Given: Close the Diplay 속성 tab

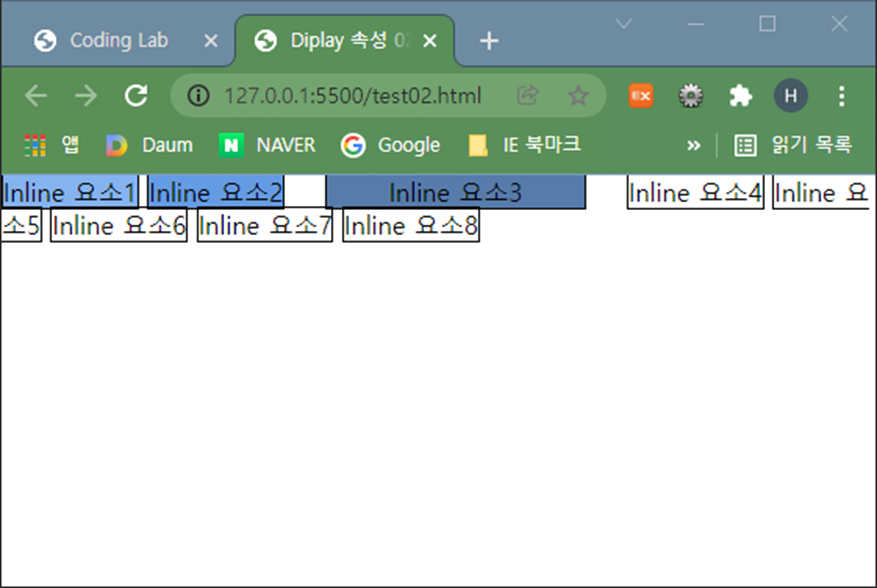Looking at the screenshot, I should tap(430, 41).
